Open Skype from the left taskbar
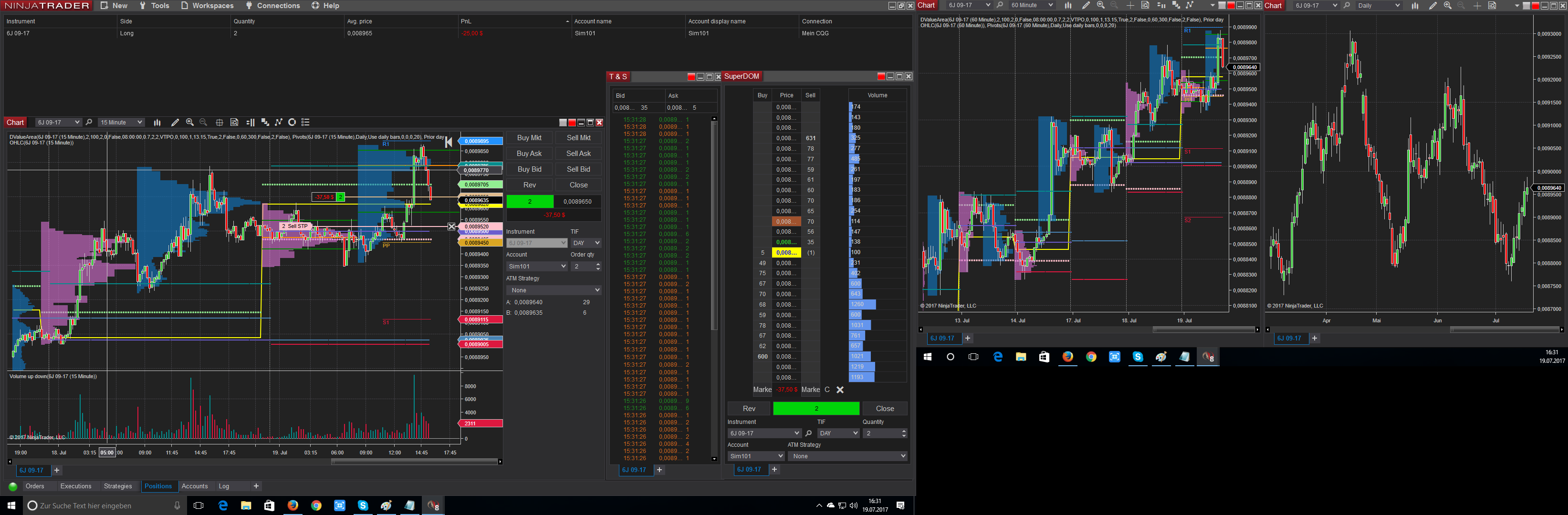This screenshot has width=1568, height=515. coord(363,505)
